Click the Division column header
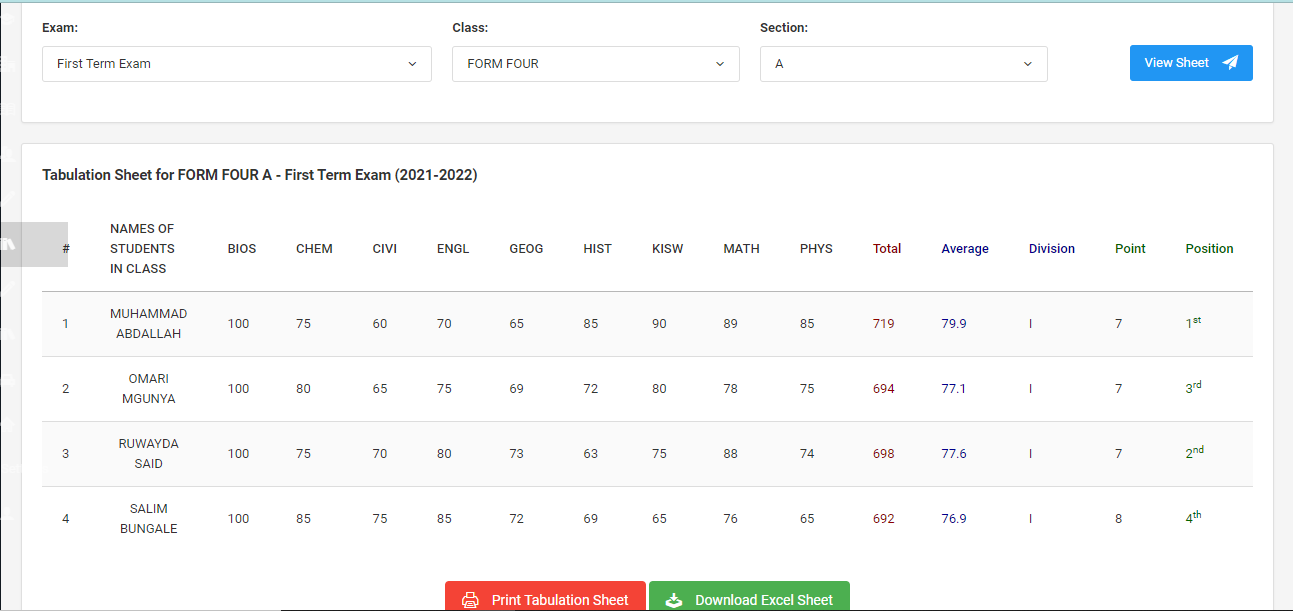1293x611 pixels. click(x=1051, y=249)
